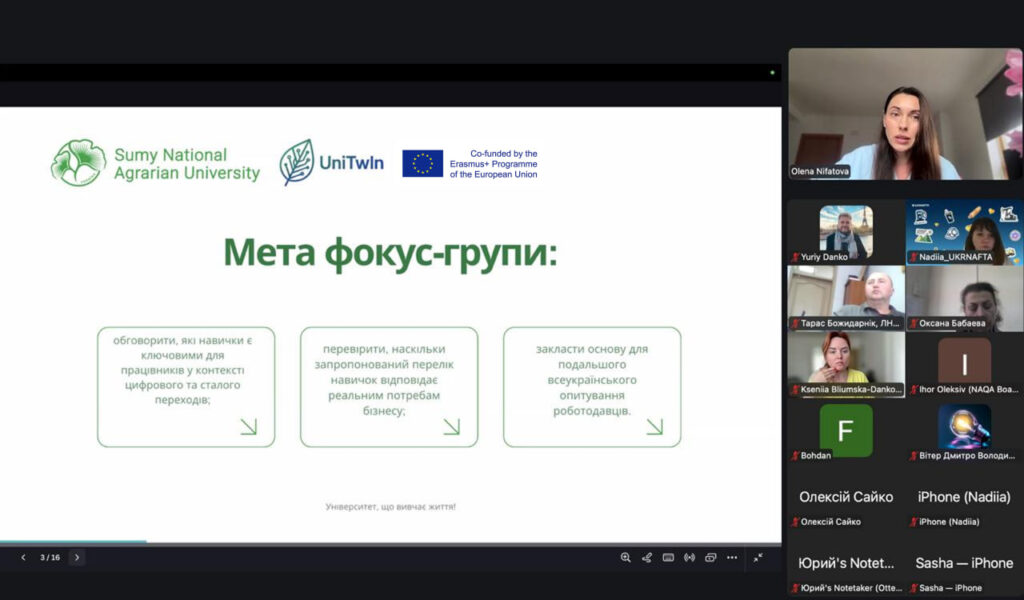
Task: Click the 3 / 16 slide counter
Action: click(x=50, y=557)
